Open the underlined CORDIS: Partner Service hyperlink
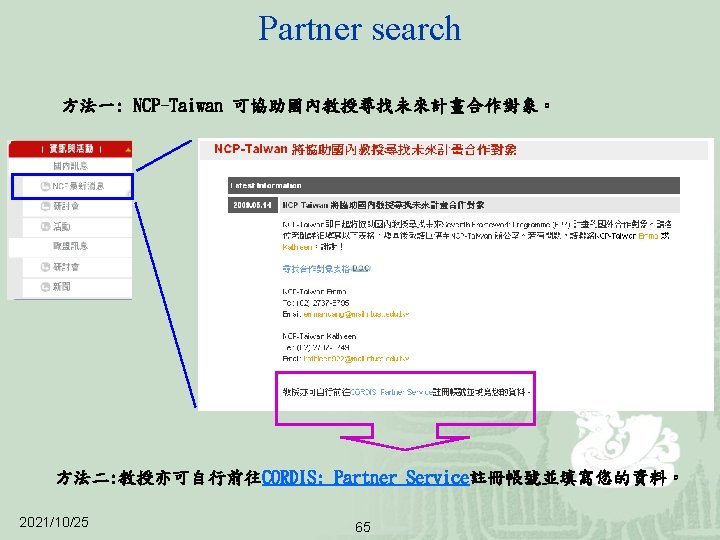The image size is (720, 540). [365, 478]
